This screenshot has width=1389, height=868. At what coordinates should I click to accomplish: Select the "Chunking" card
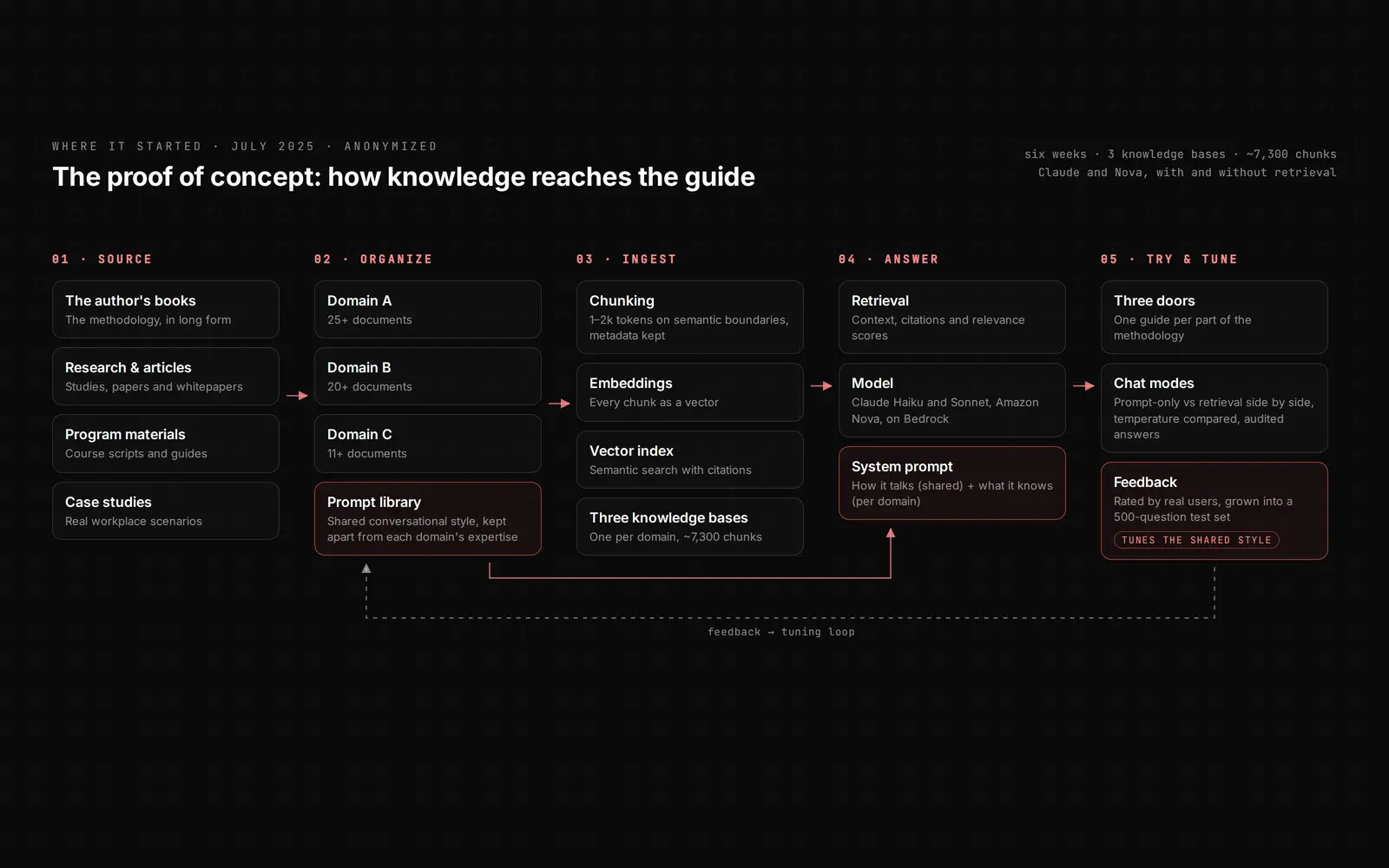pos(690,317)
